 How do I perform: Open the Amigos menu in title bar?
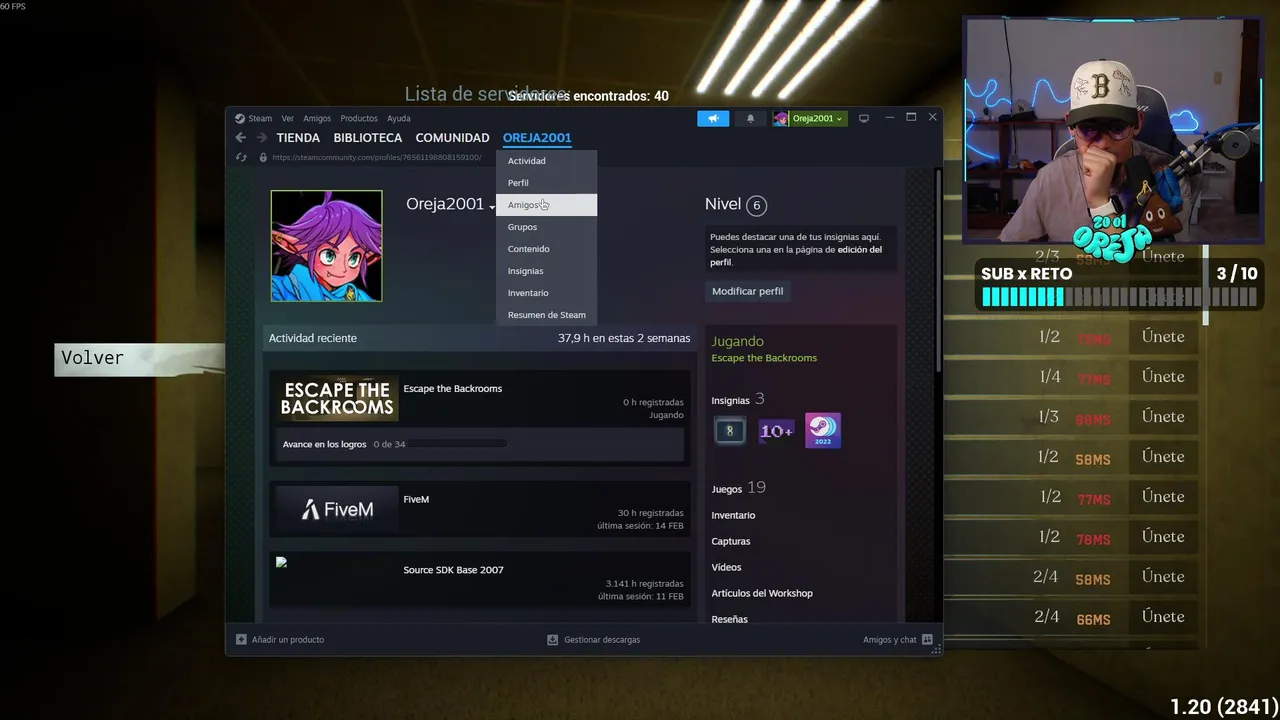(317, 118)
